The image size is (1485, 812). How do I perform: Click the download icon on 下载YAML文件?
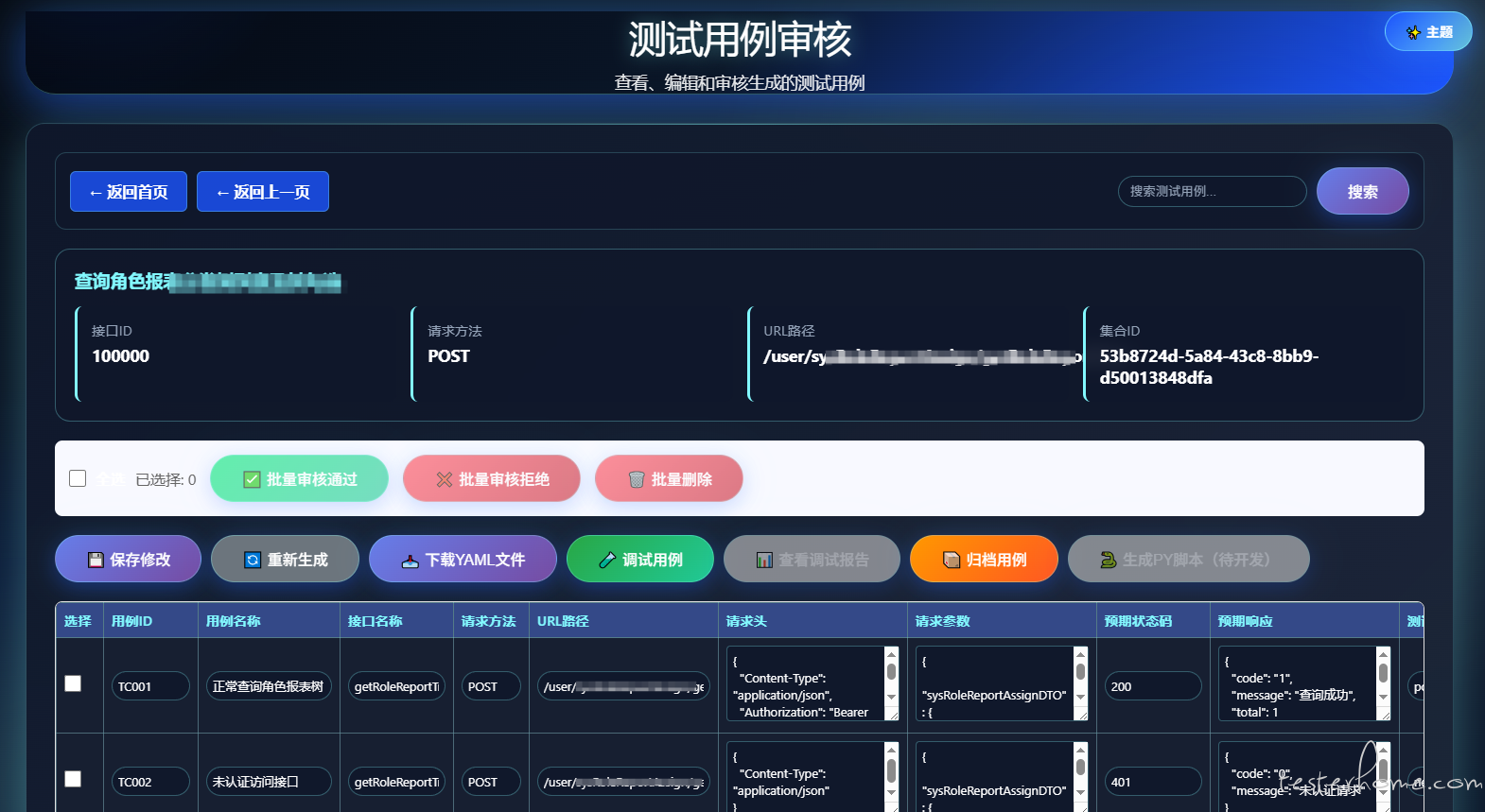[x=410, y=561]
